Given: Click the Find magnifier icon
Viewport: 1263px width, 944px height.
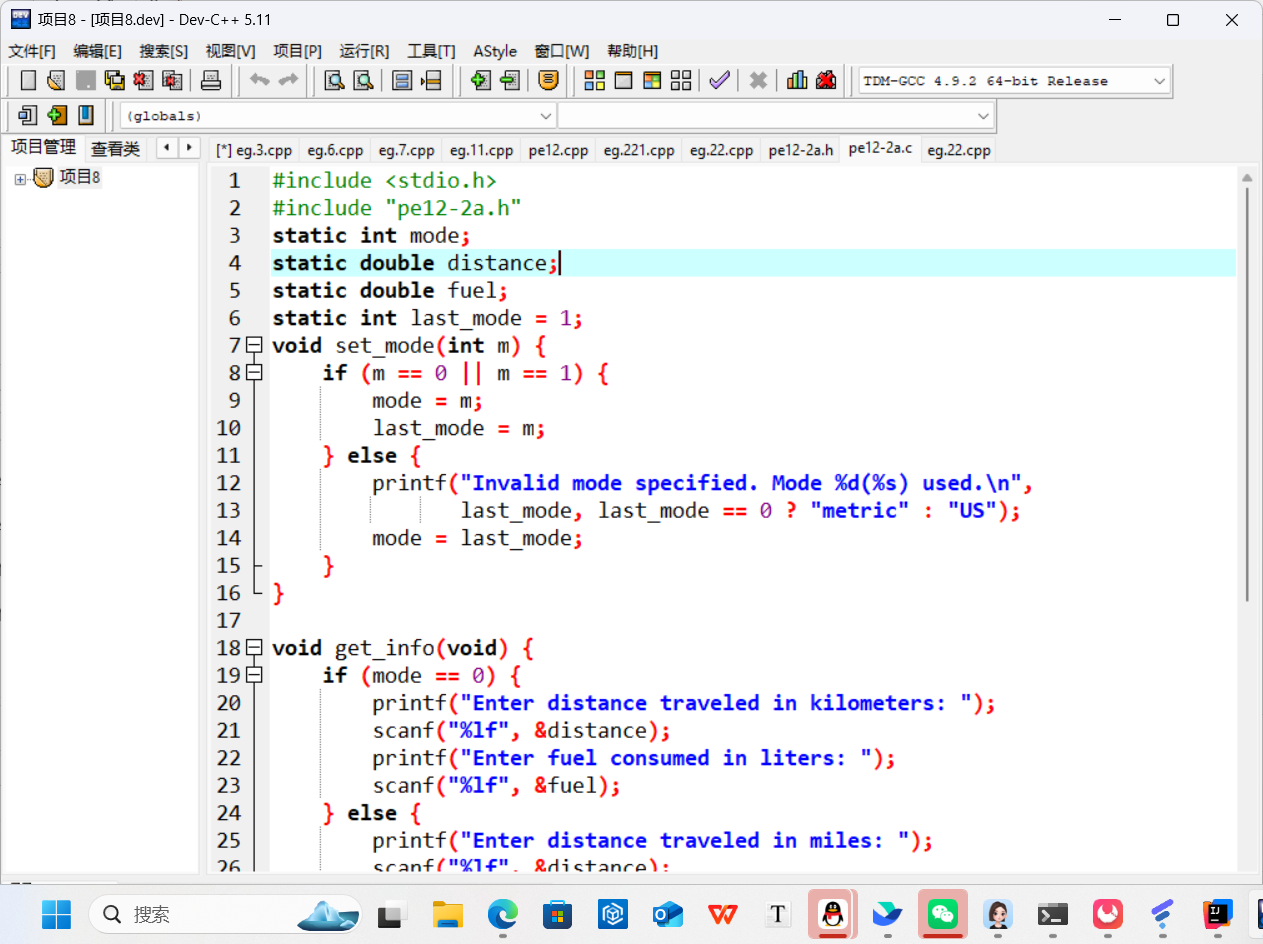Looking at the screenshot, I should coord(335,81).
